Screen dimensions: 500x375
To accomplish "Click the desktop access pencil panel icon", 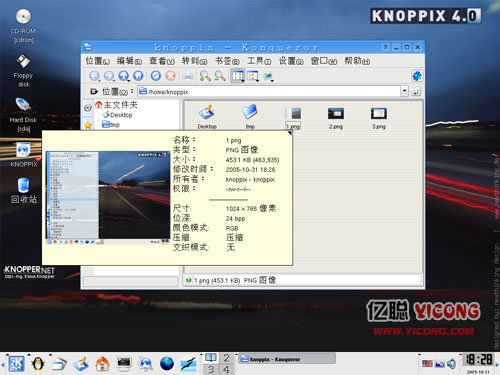I will click(81, 364).
